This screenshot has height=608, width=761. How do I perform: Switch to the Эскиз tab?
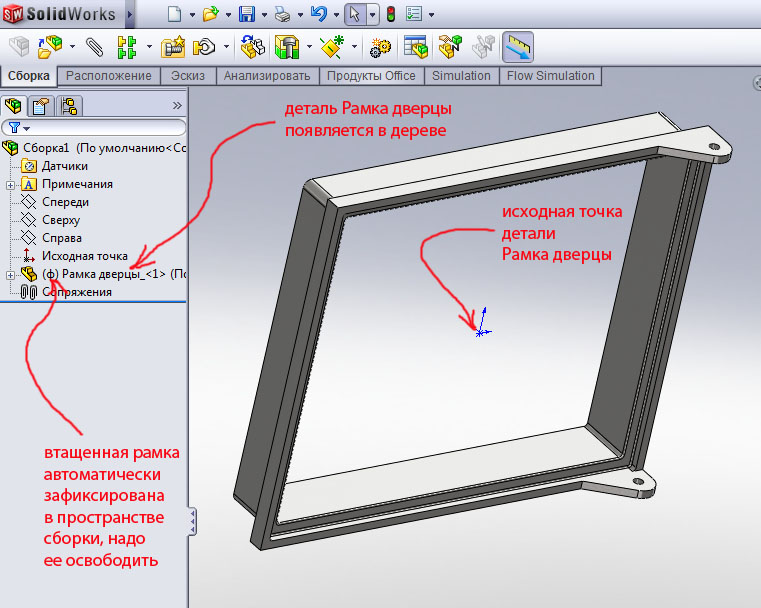pyautogui.click(x=188, y=76)
